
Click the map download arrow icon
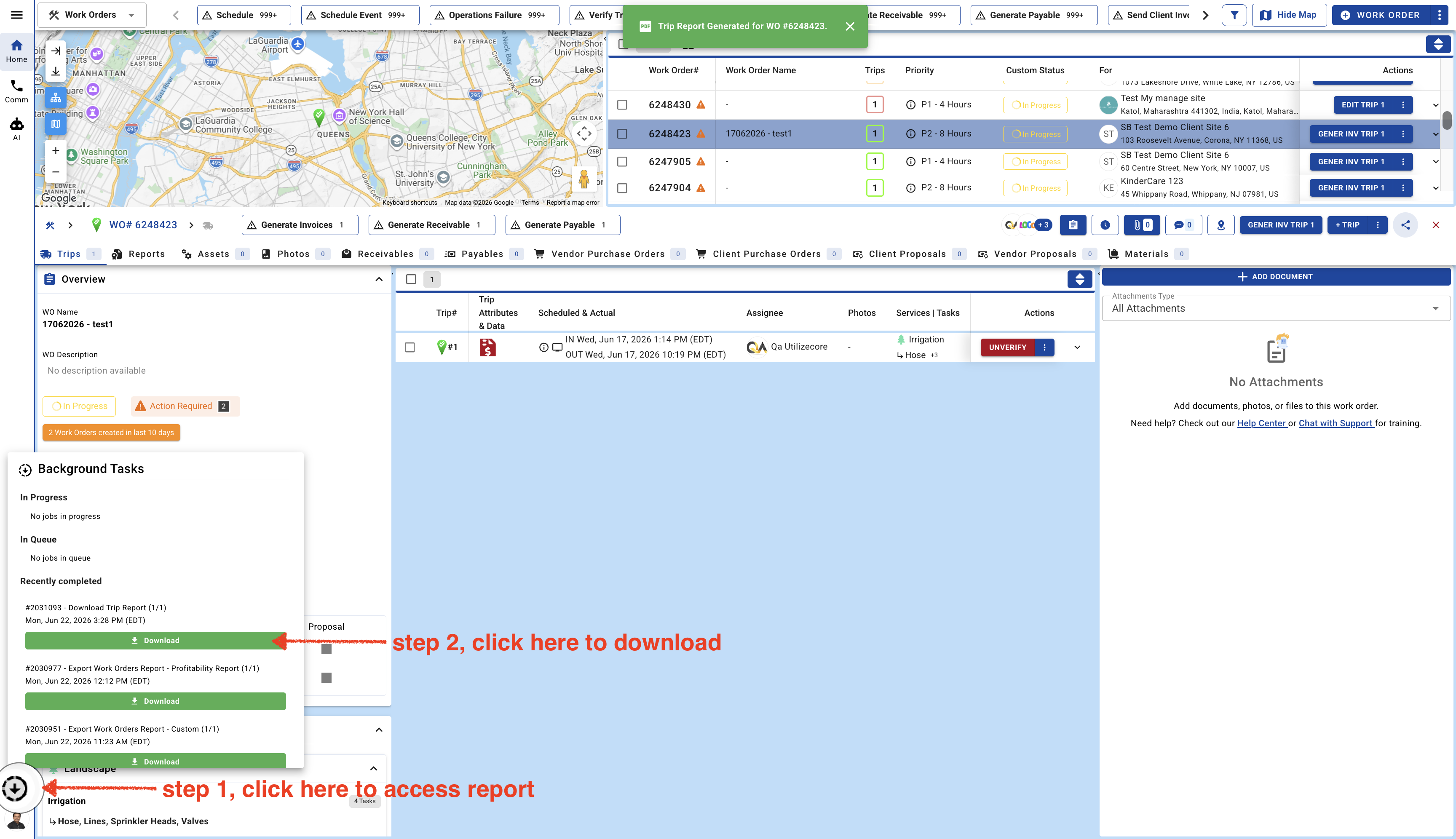pyautogui.click(x=56, y=72)
